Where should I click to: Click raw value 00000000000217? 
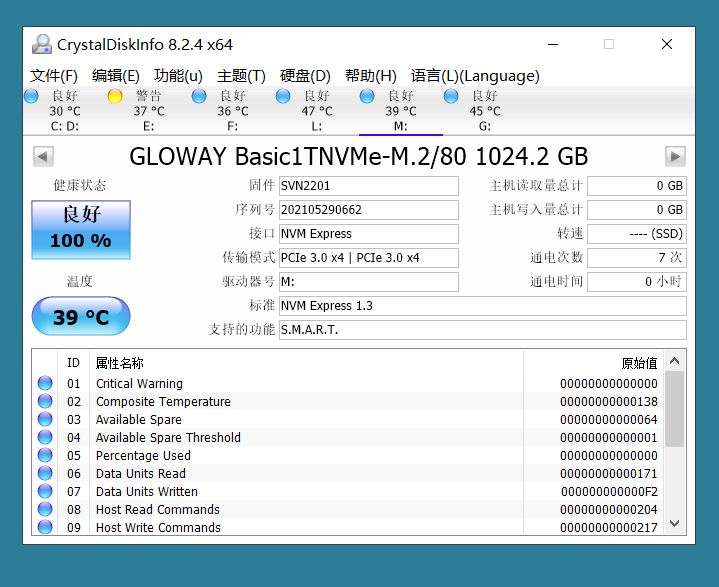[608, 527]
